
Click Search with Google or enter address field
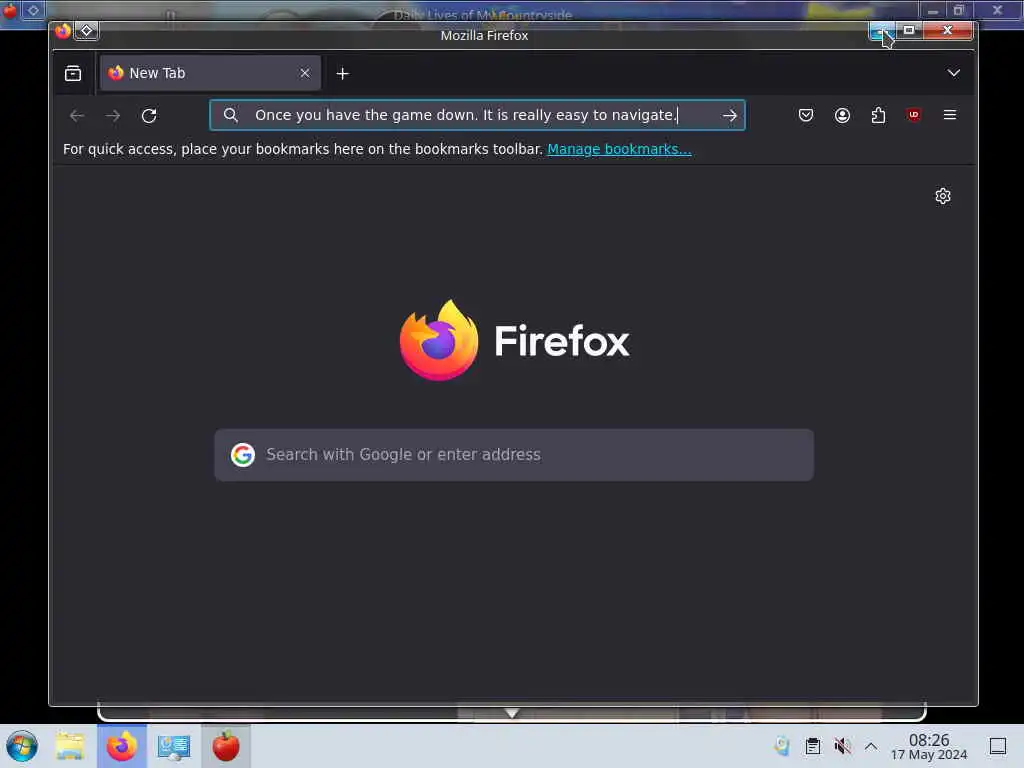[x=514, y=455]
